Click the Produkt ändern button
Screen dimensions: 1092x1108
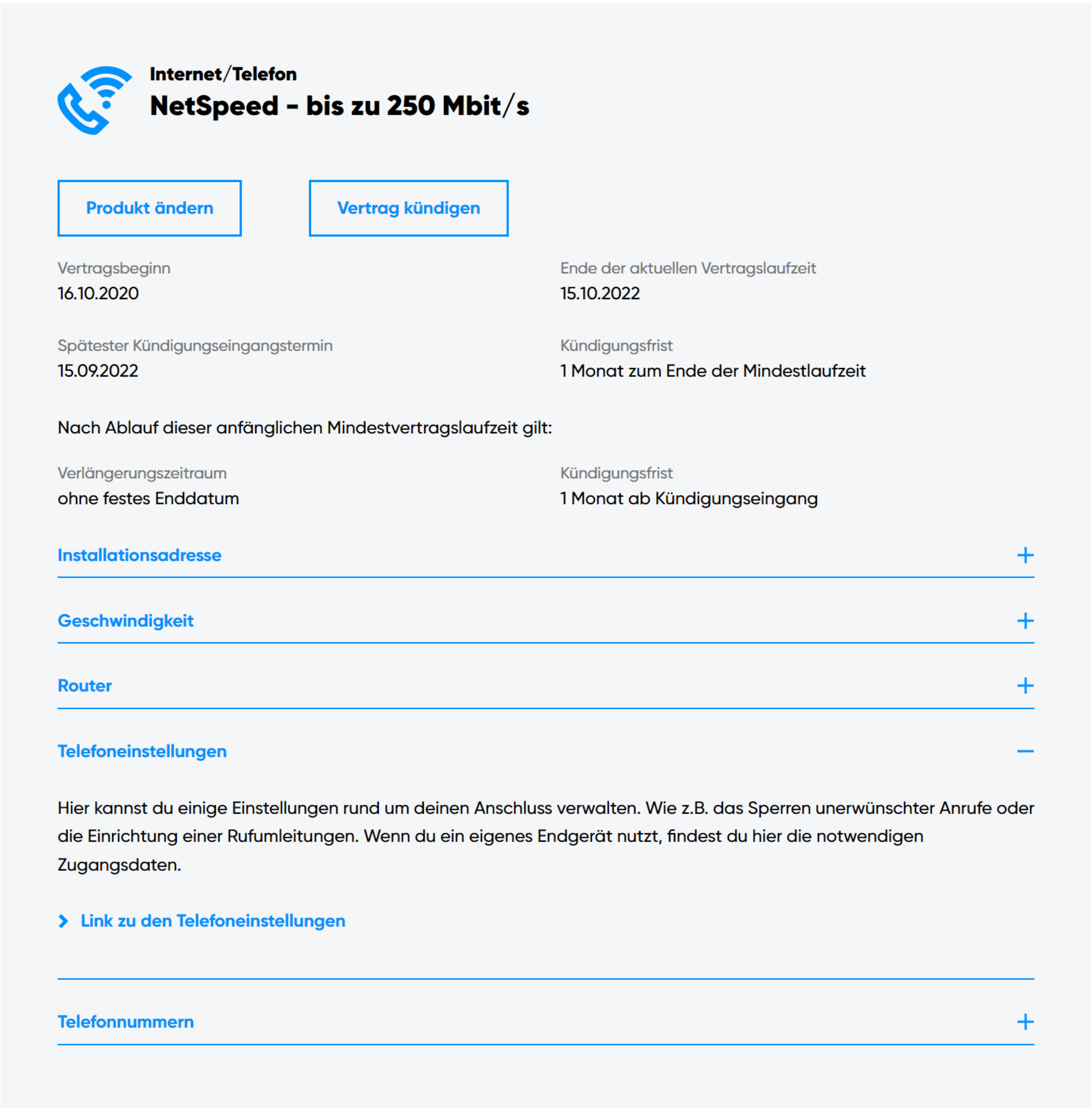tap(149, 208)
